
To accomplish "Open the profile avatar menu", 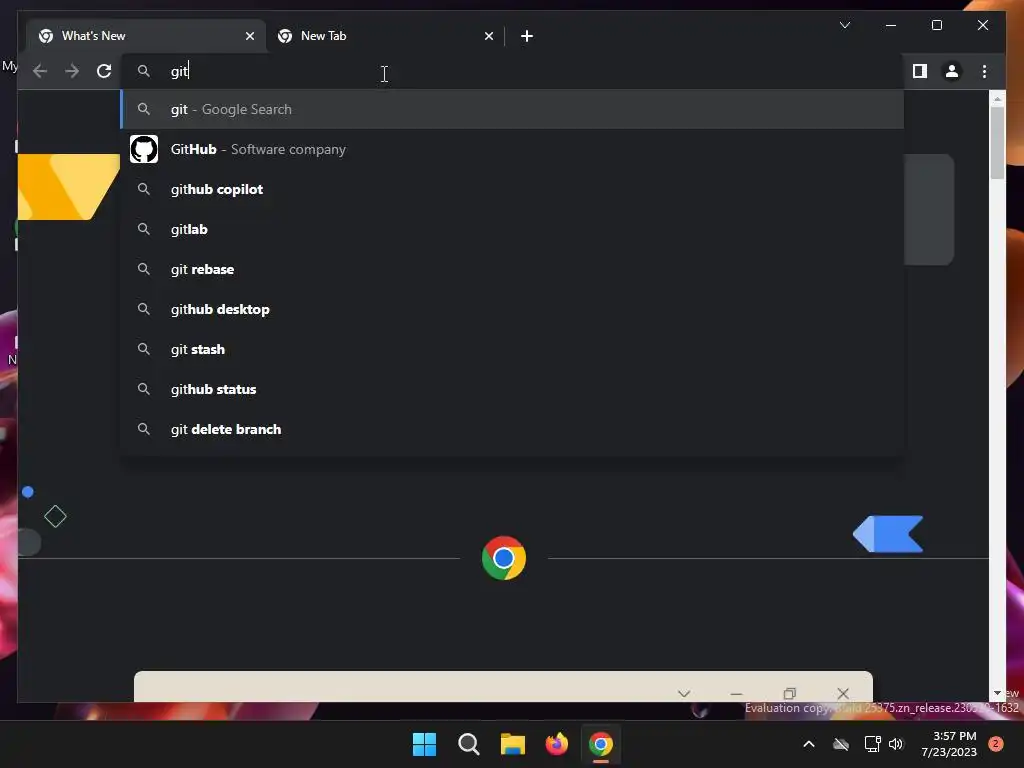I will point(952,71).
